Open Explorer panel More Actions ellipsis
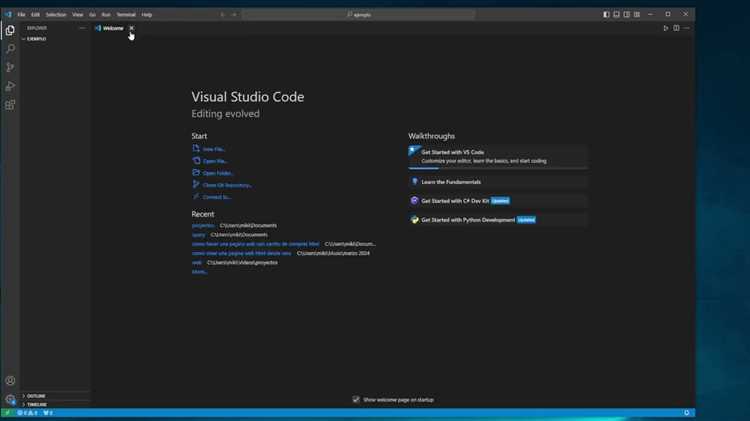Viewport: 750px width, 421px height. click(82, 28)
